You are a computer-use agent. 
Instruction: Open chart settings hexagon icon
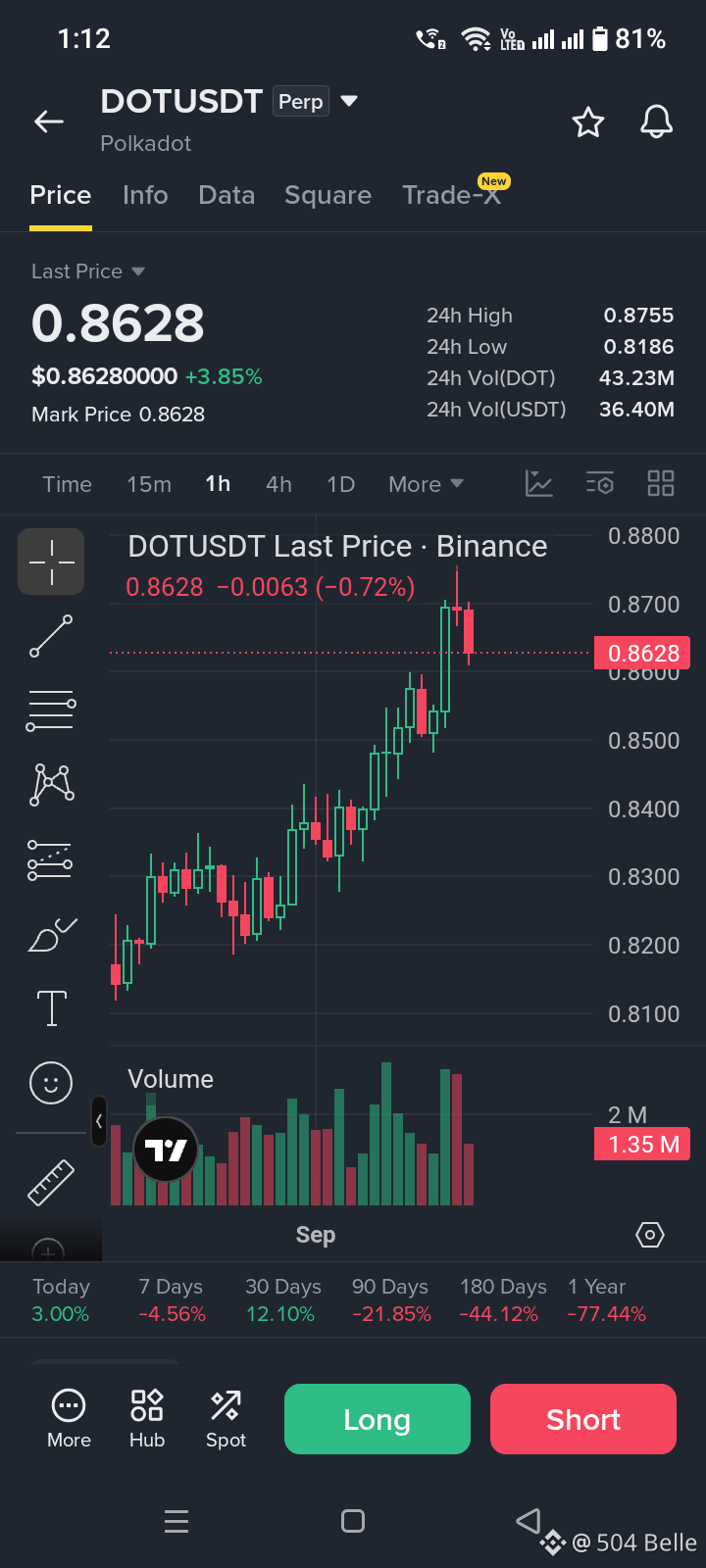650,1235
